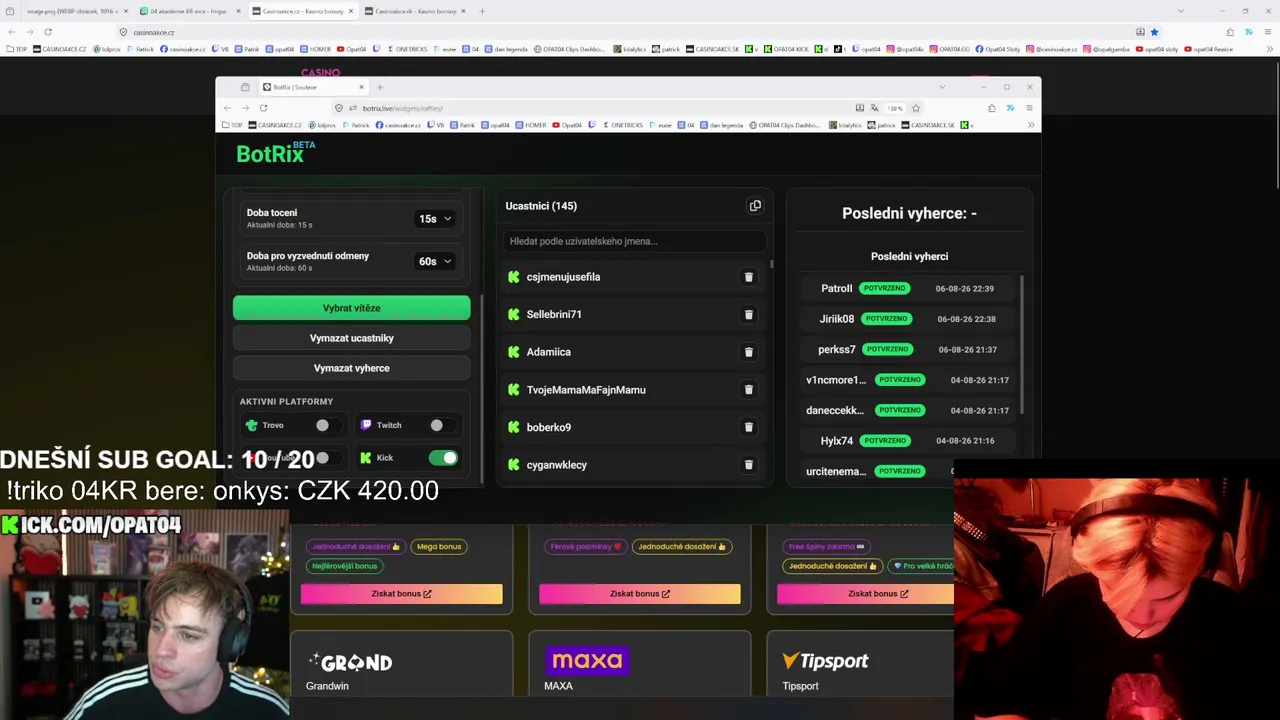
Task: Select winner perkss7 in recent winners
Action: point(909,349)
